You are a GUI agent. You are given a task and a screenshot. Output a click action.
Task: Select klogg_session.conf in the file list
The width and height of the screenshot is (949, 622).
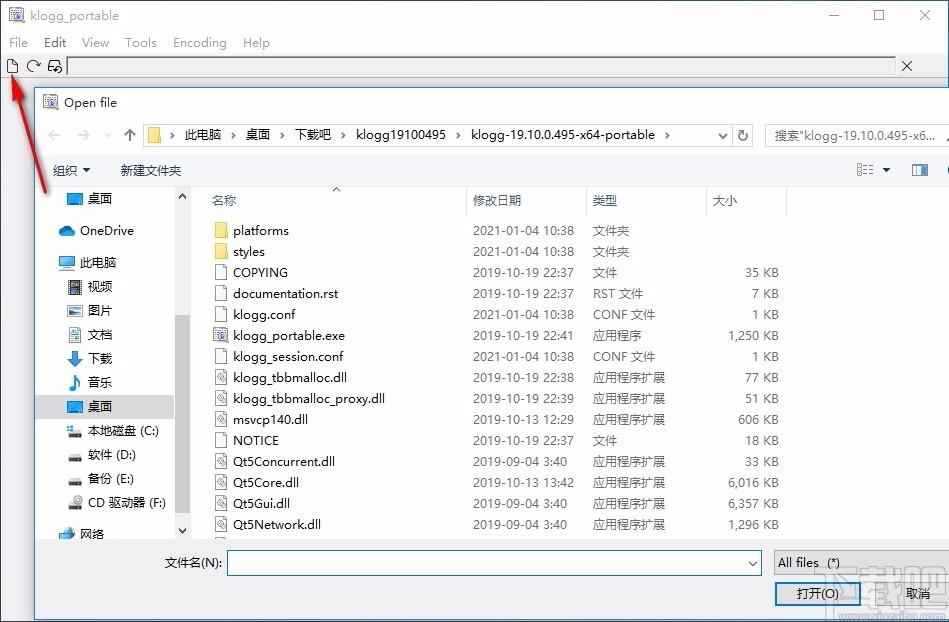(x=288, y=356)
